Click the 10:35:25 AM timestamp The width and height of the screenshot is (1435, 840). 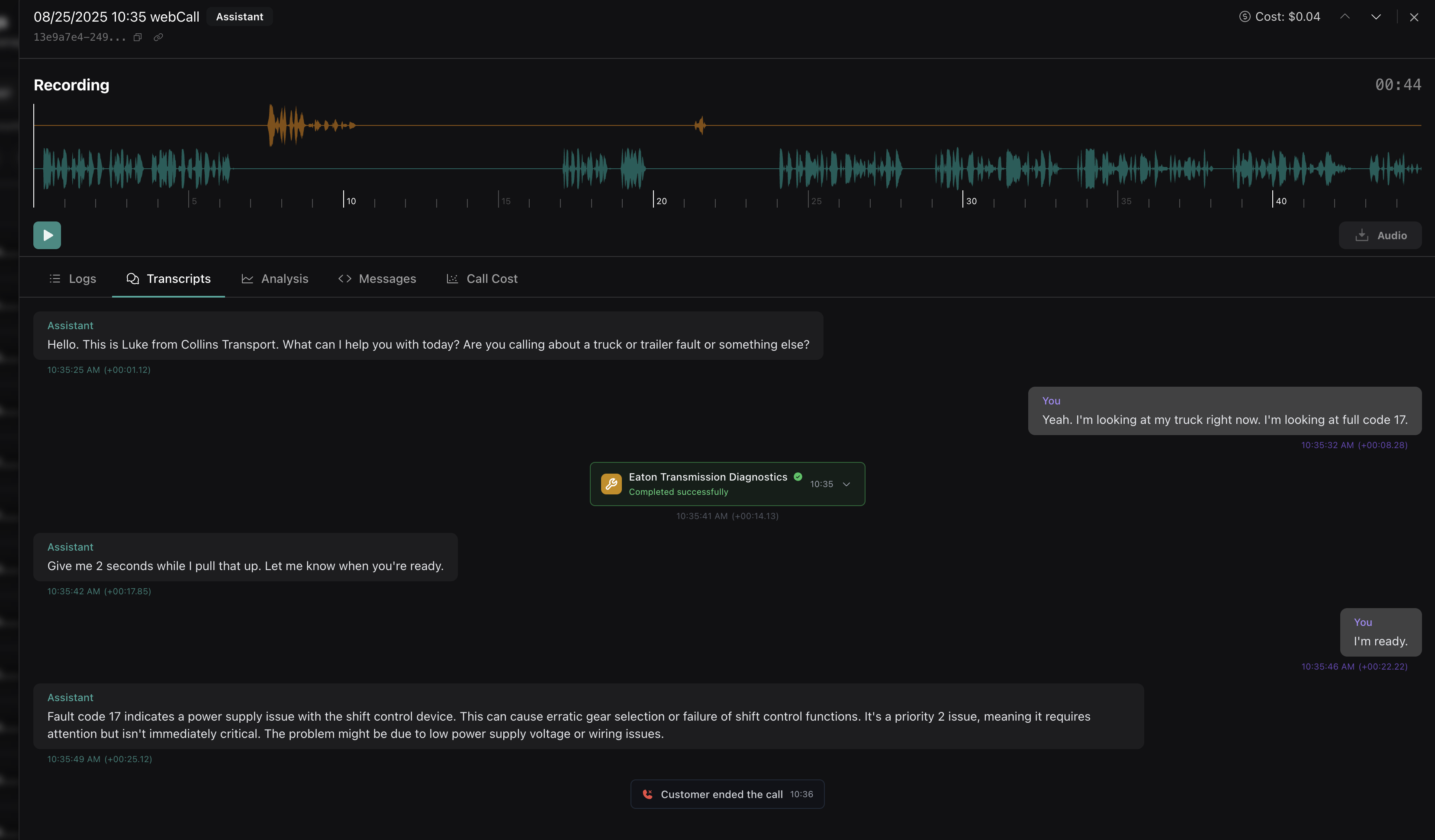99,370
